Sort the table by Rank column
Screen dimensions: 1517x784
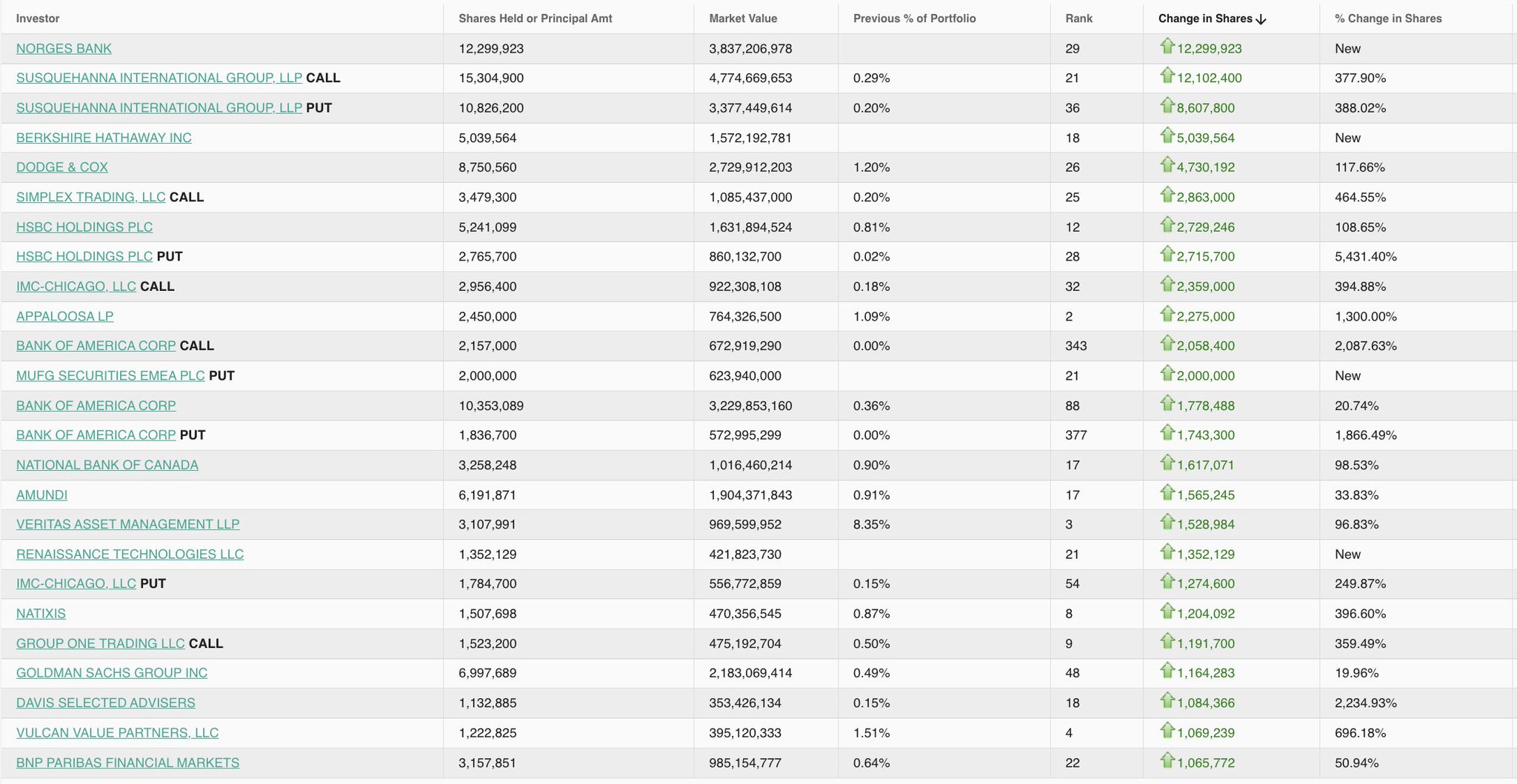[1076, 19]
